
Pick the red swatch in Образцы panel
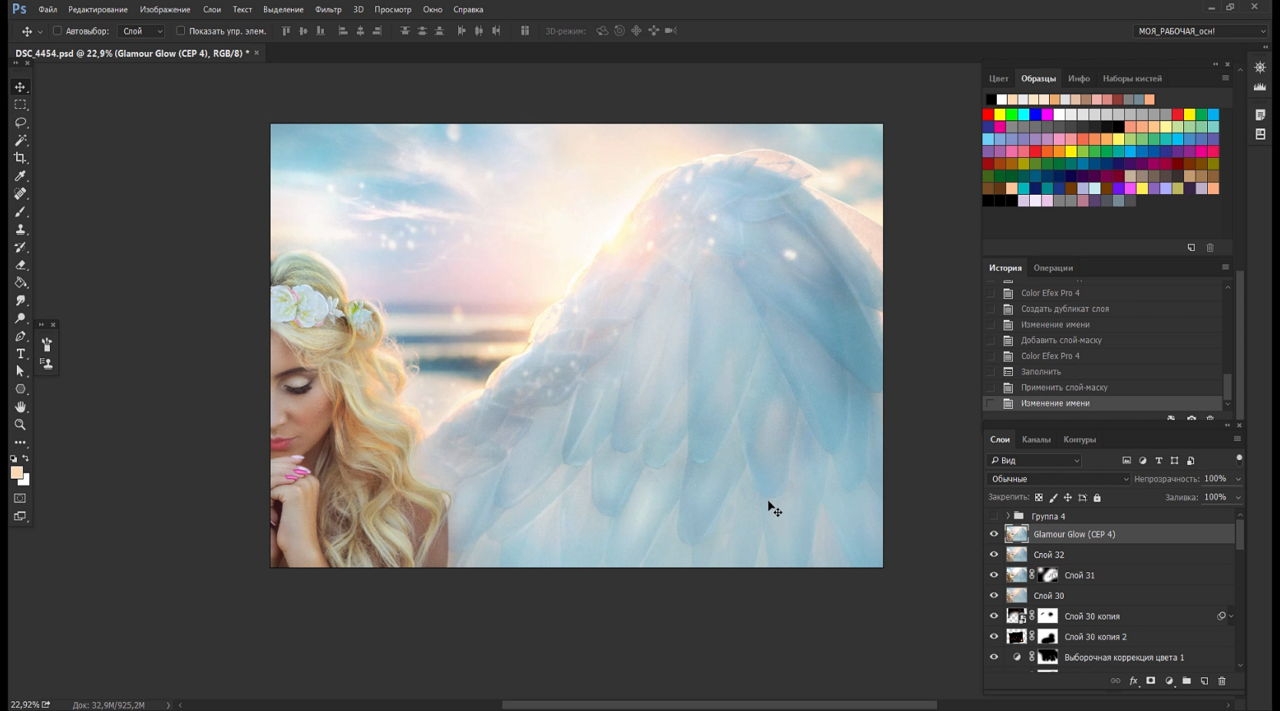(989, 115)
